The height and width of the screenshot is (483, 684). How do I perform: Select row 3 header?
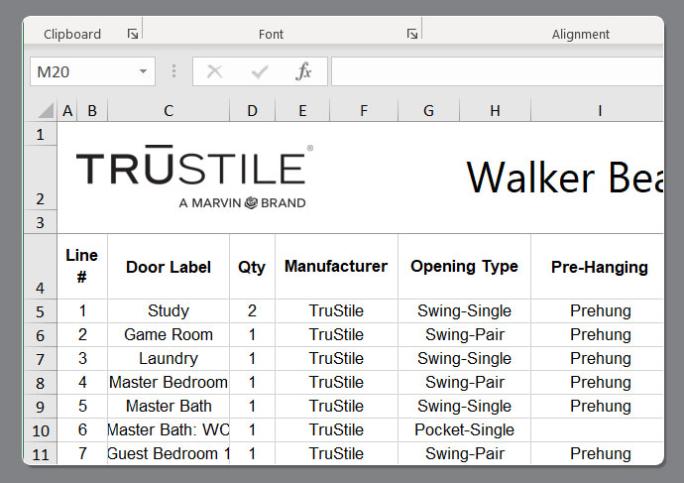(x=40, y=222)
